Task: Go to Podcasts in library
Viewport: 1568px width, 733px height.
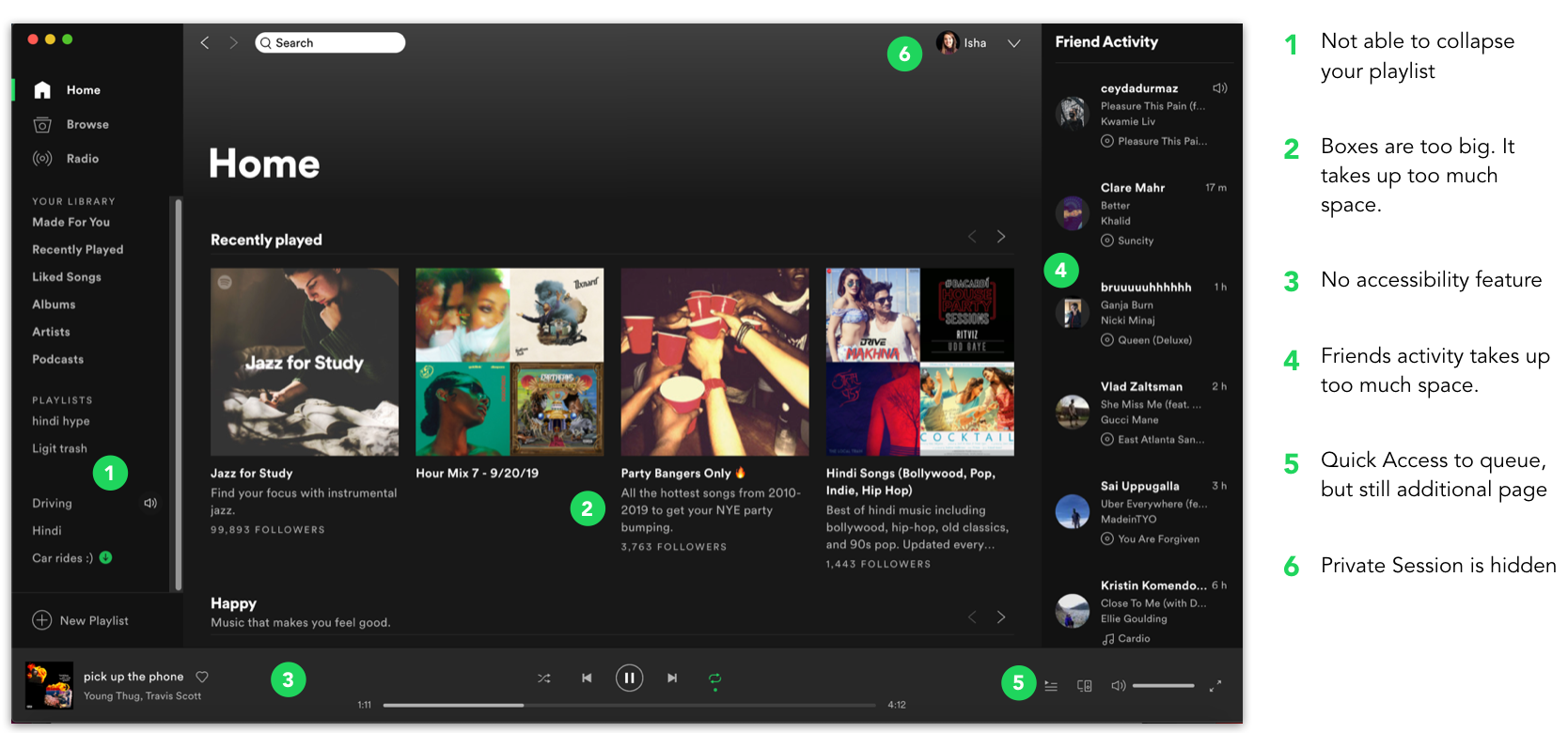Action: coord(57,359)
